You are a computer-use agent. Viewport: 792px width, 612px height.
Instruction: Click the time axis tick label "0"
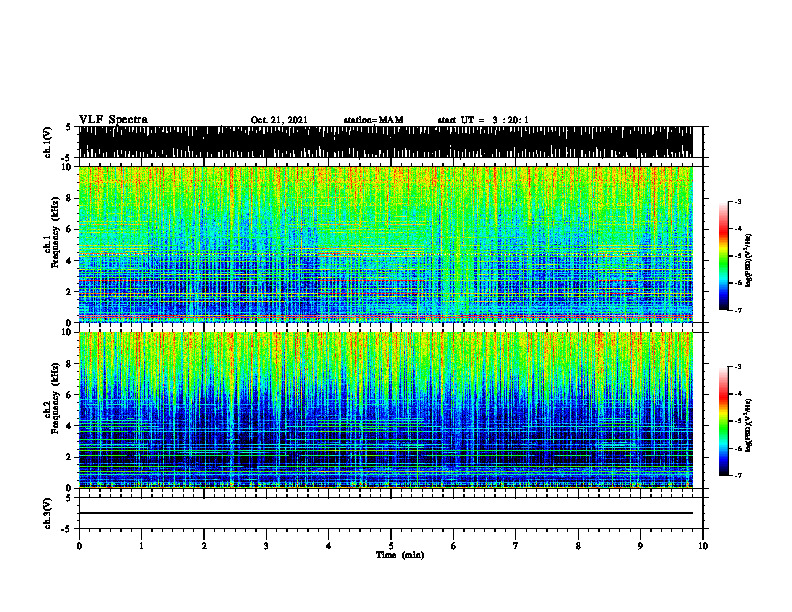tap(79, 546)
